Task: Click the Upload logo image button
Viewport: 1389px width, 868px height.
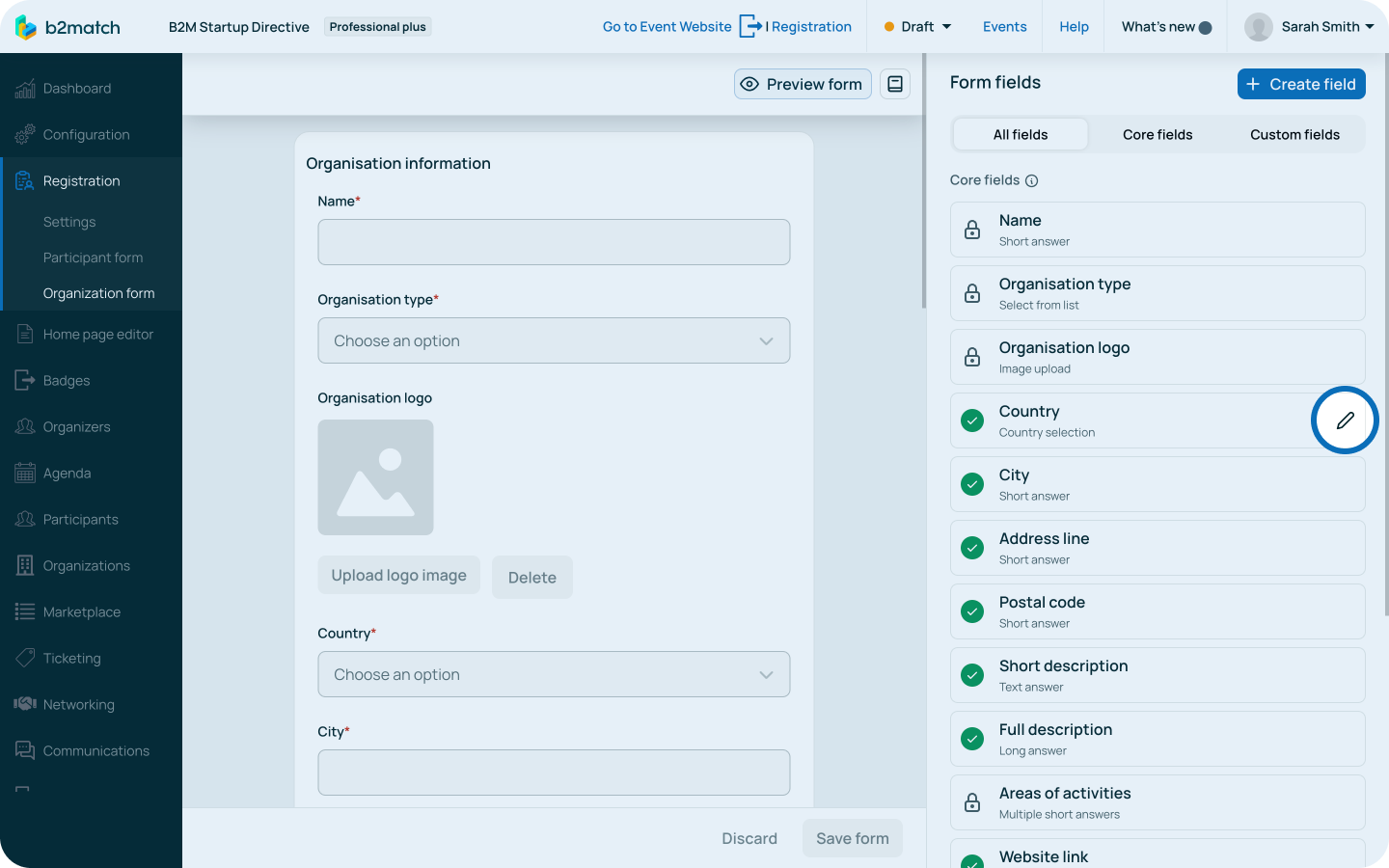Action: click(398, 575)
